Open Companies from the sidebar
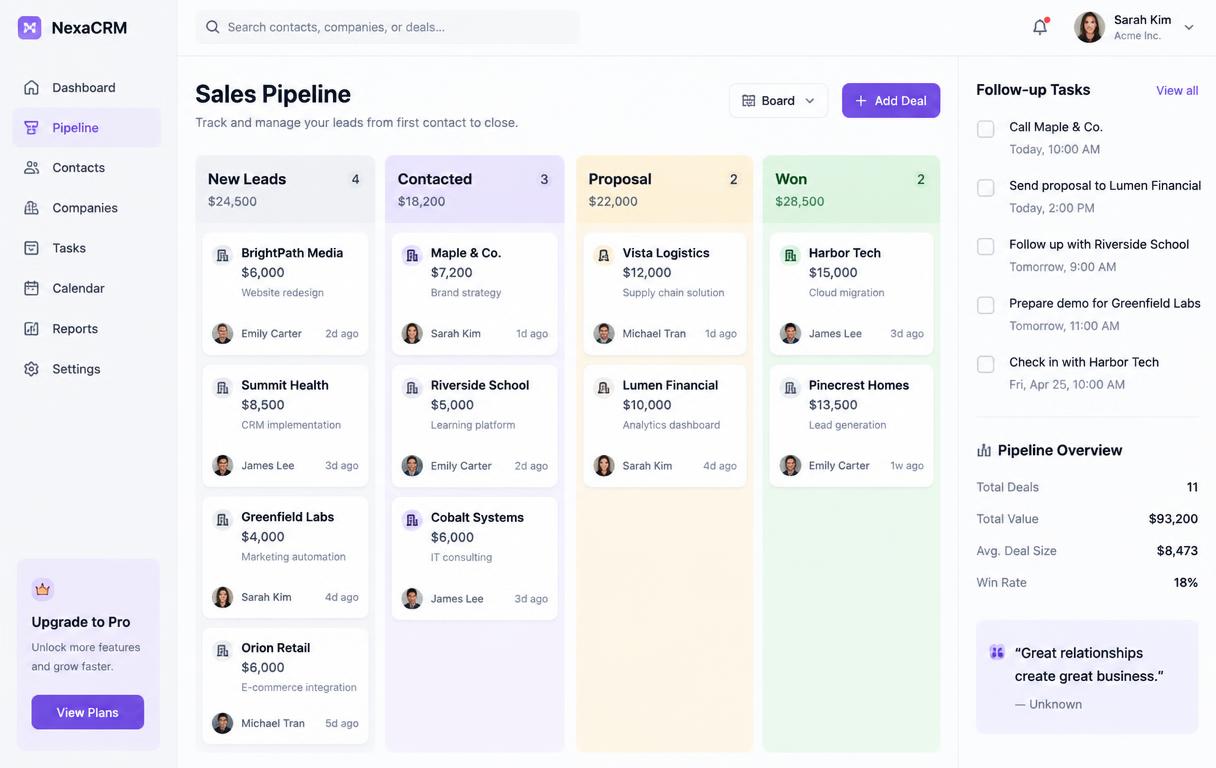The width and height of the screenshot is (1216, 768). tap(86, 208)
